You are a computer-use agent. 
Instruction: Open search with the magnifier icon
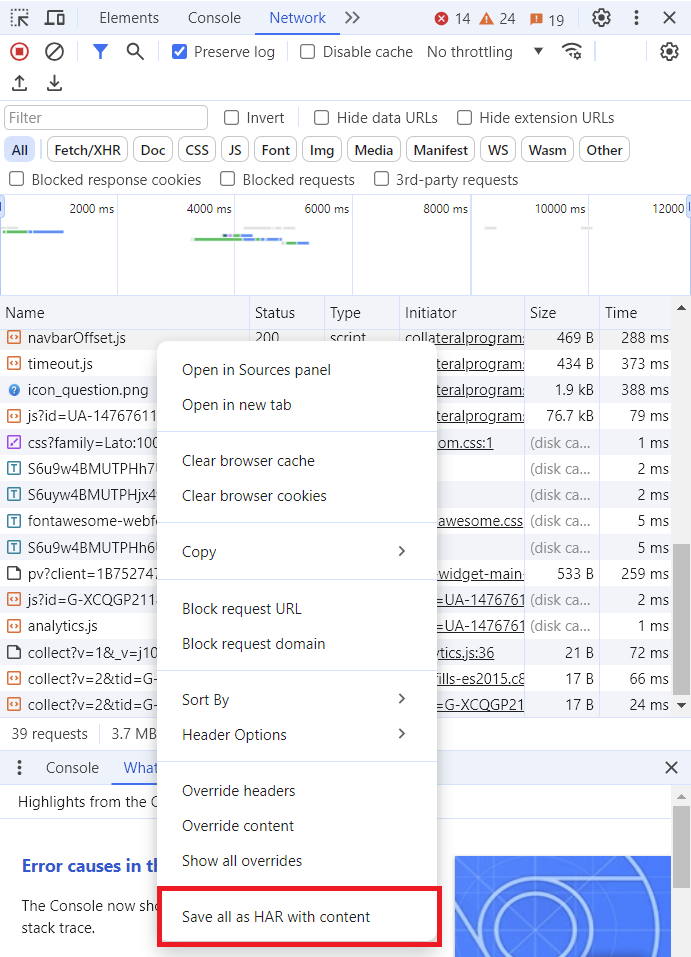134,51
